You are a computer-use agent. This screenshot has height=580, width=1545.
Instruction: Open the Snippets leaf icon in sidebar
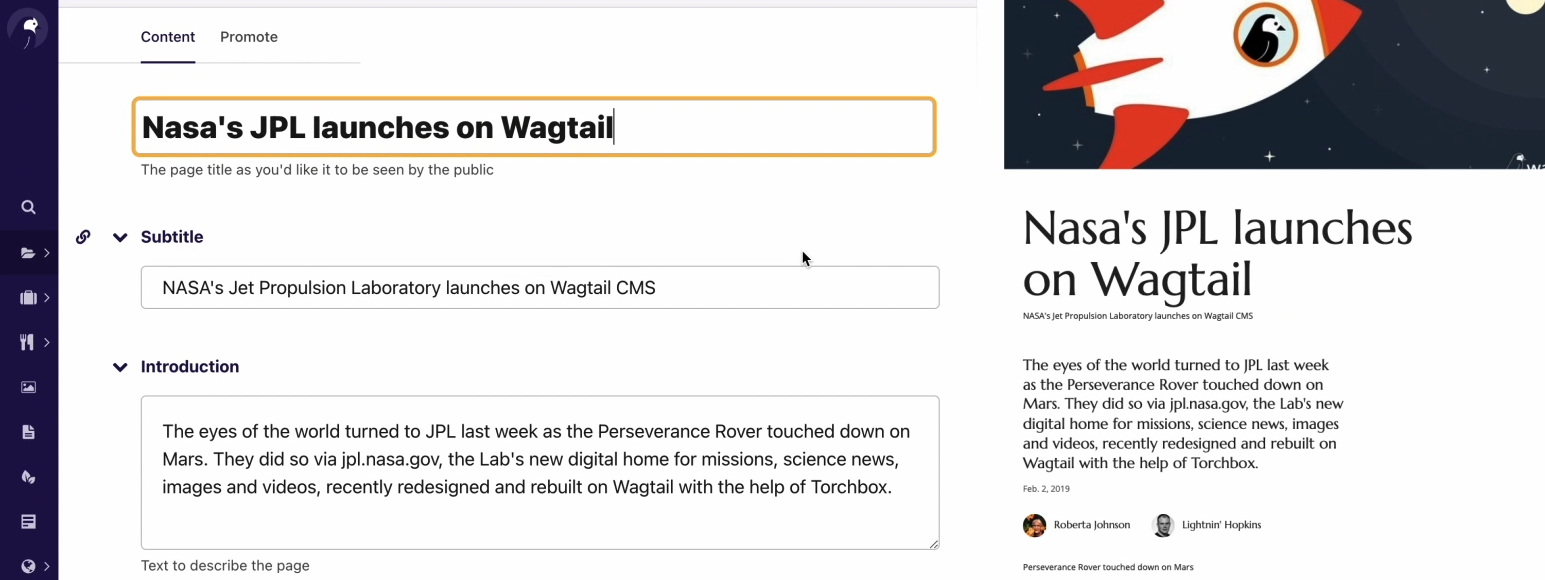28,477
